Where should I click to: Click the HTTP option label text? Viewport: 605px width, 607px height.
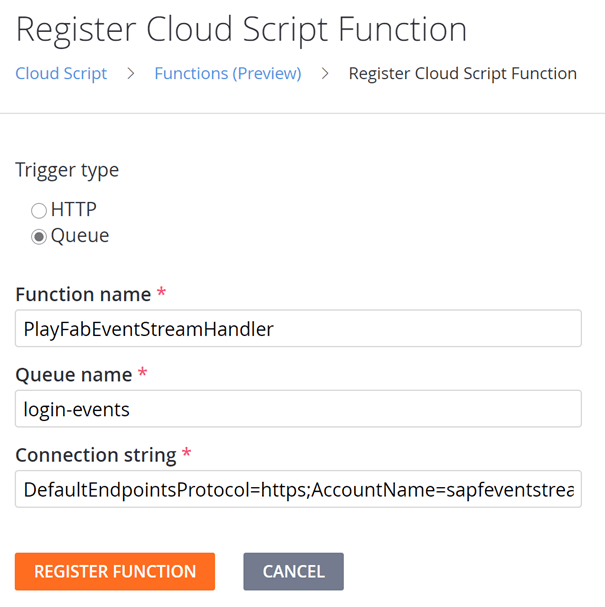(73, 210)
